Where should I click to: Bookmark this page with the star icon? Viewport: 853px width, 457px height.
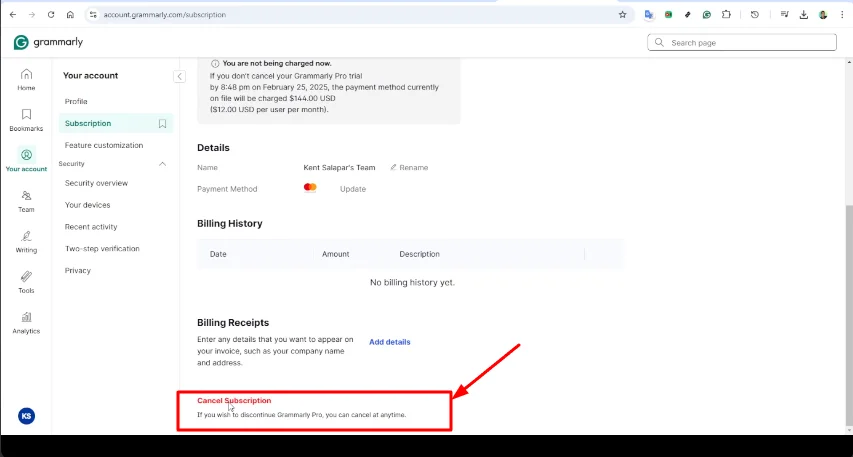(x=622, y=15)
